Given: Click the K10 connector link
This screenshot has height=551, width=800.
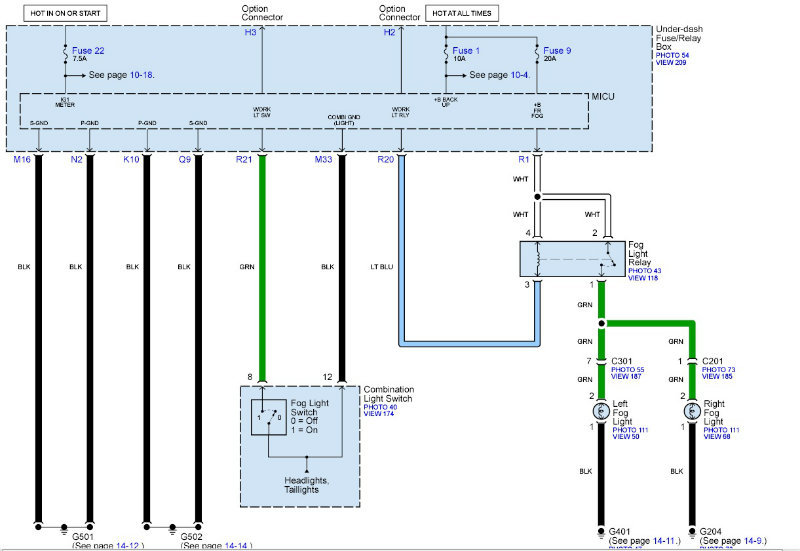Looking at the screenshot, I should (x=131, y=159).
